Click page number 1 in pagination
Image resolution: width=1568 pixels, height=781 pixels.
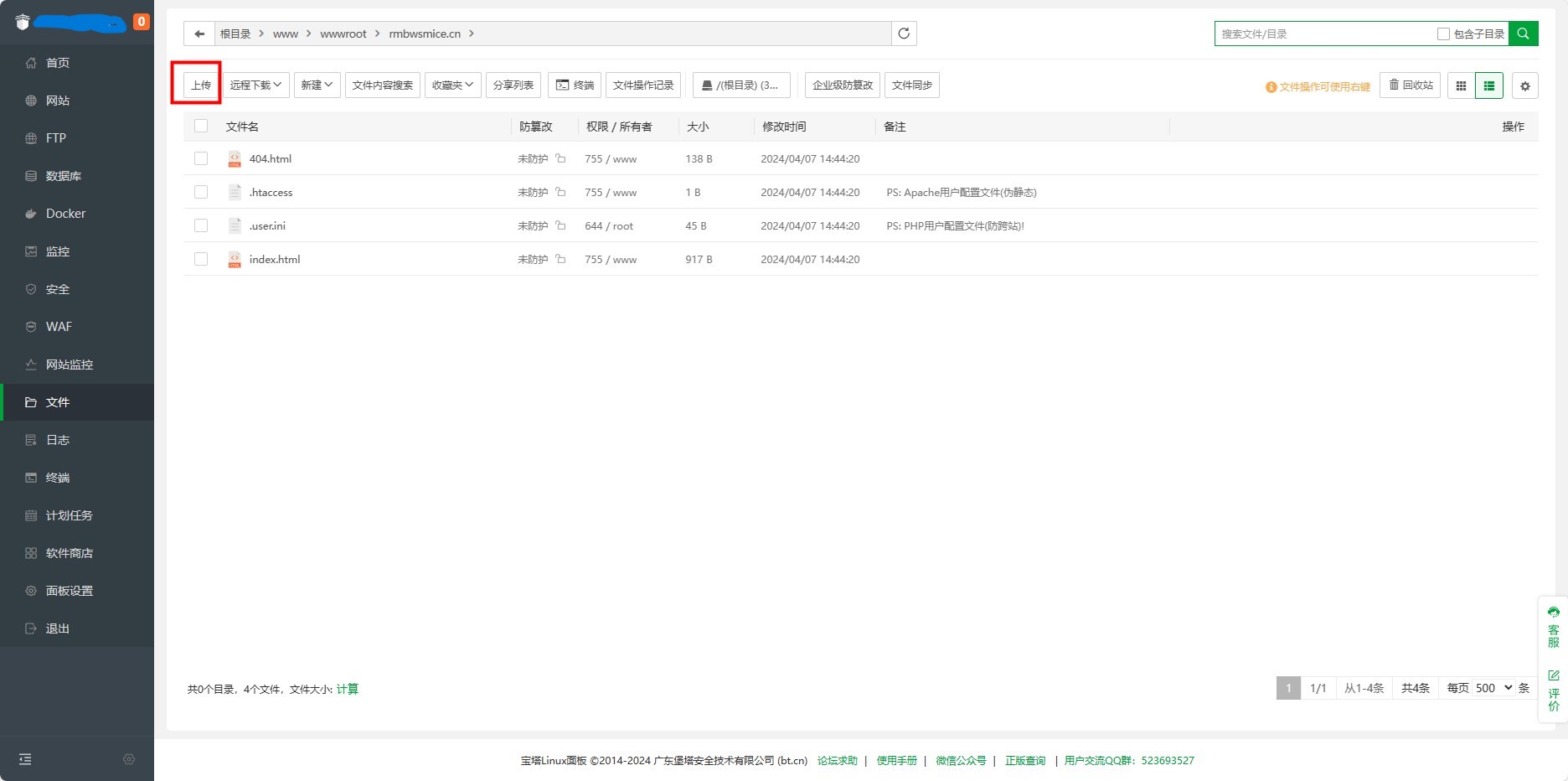[1289, 688]
